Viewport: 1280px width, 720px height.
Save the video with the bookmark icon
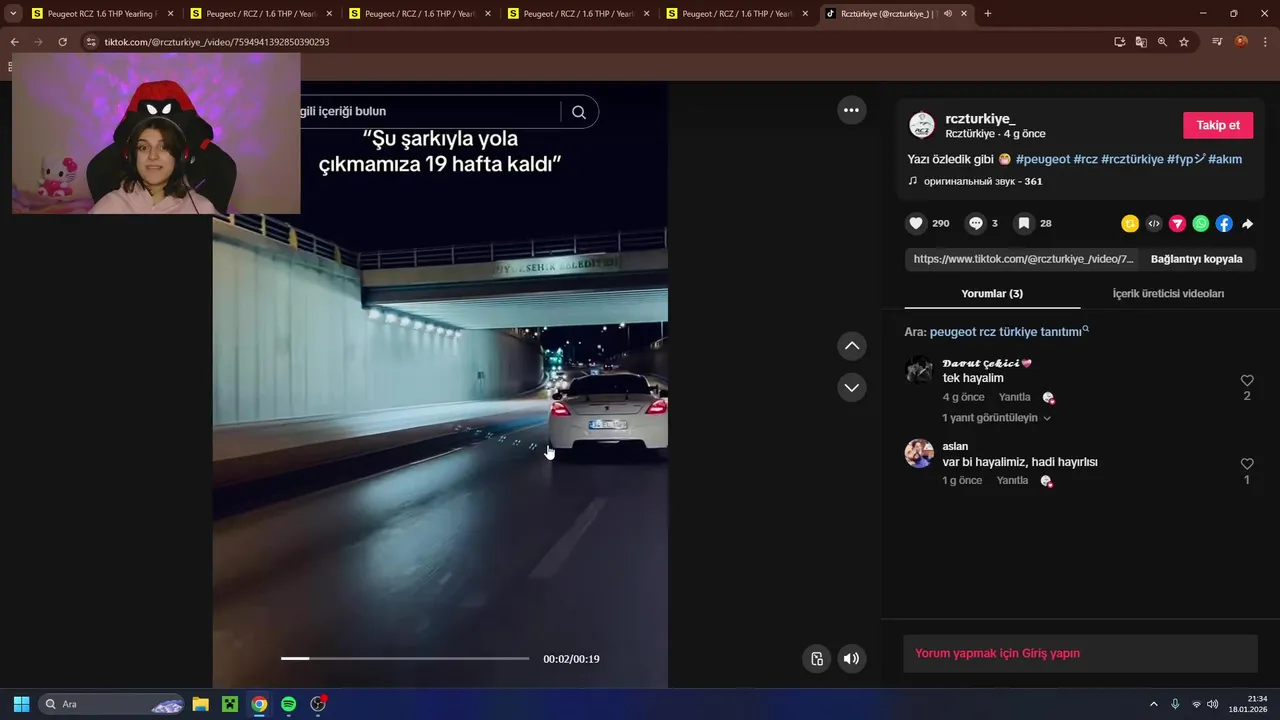(x=1024, y=224)
